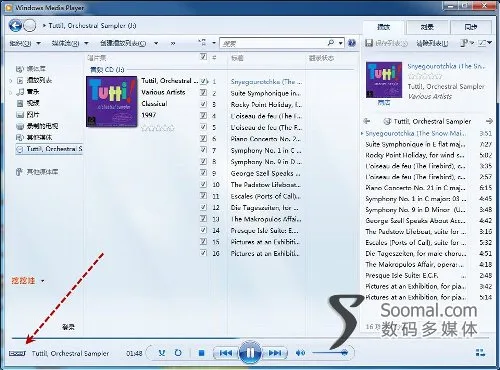500x370 pixels.
Task: Click the shopping link under right album art
Action: [x=384, y=103]
